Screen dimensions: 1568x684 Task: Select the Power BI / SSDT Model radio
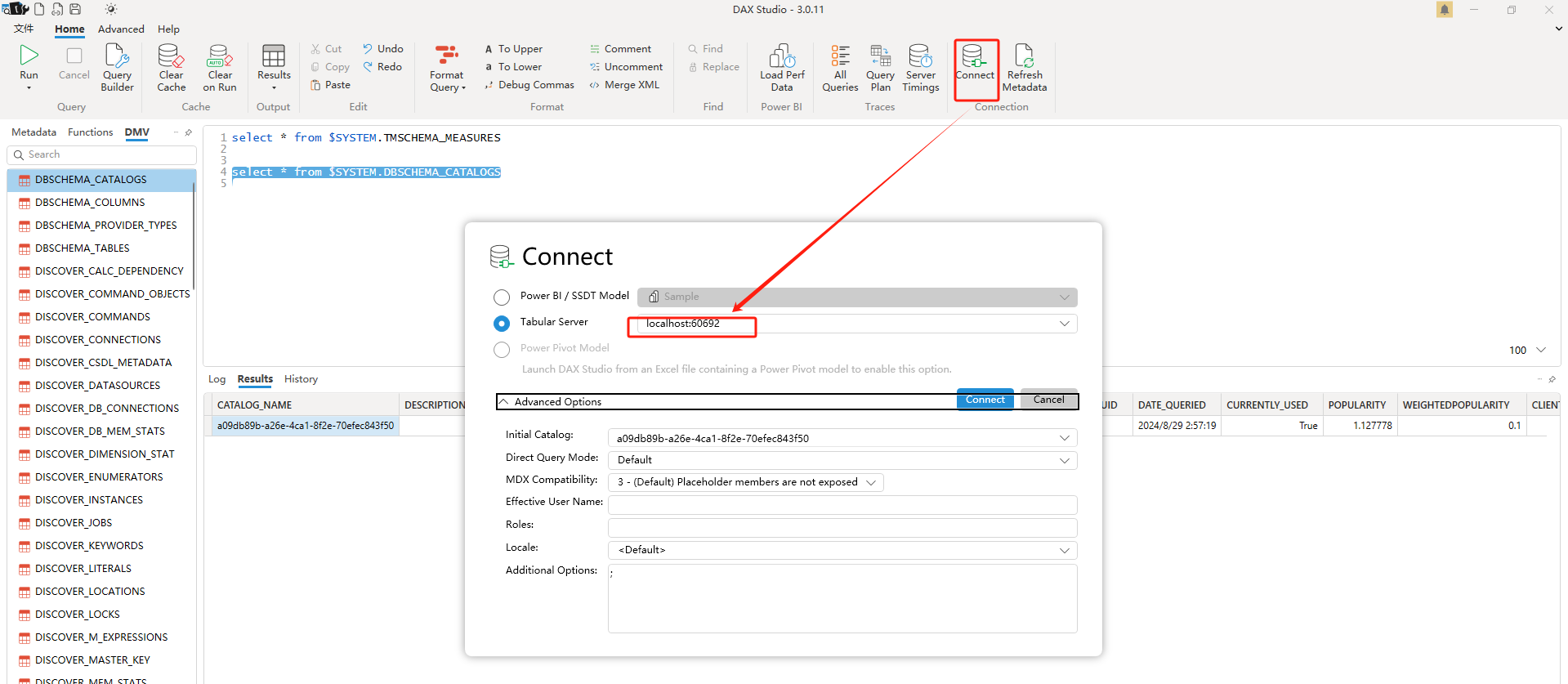502,297
